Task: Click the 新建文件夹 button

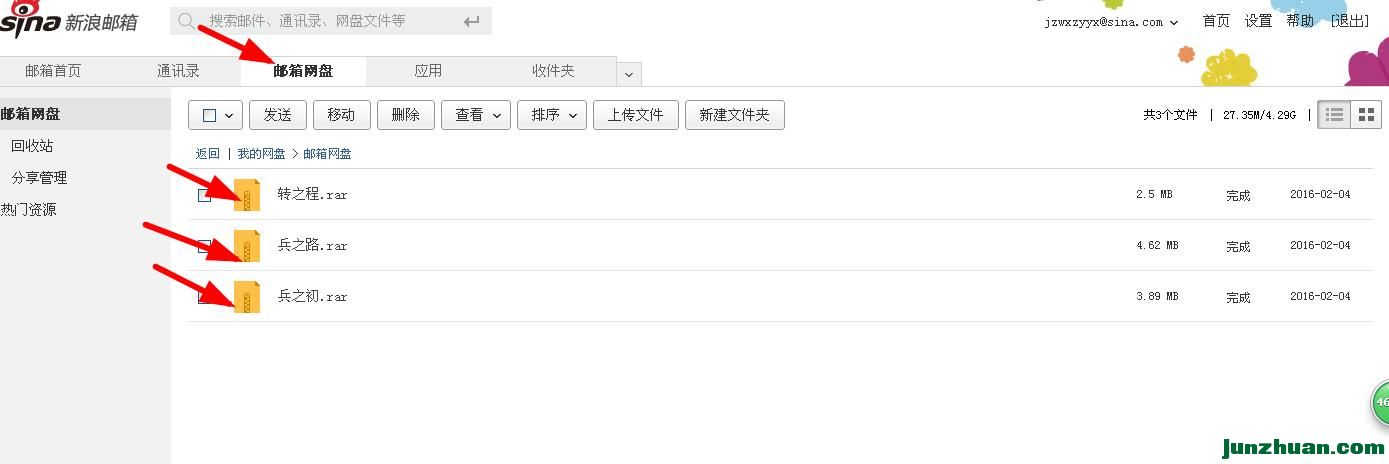Action: (735, 115)
